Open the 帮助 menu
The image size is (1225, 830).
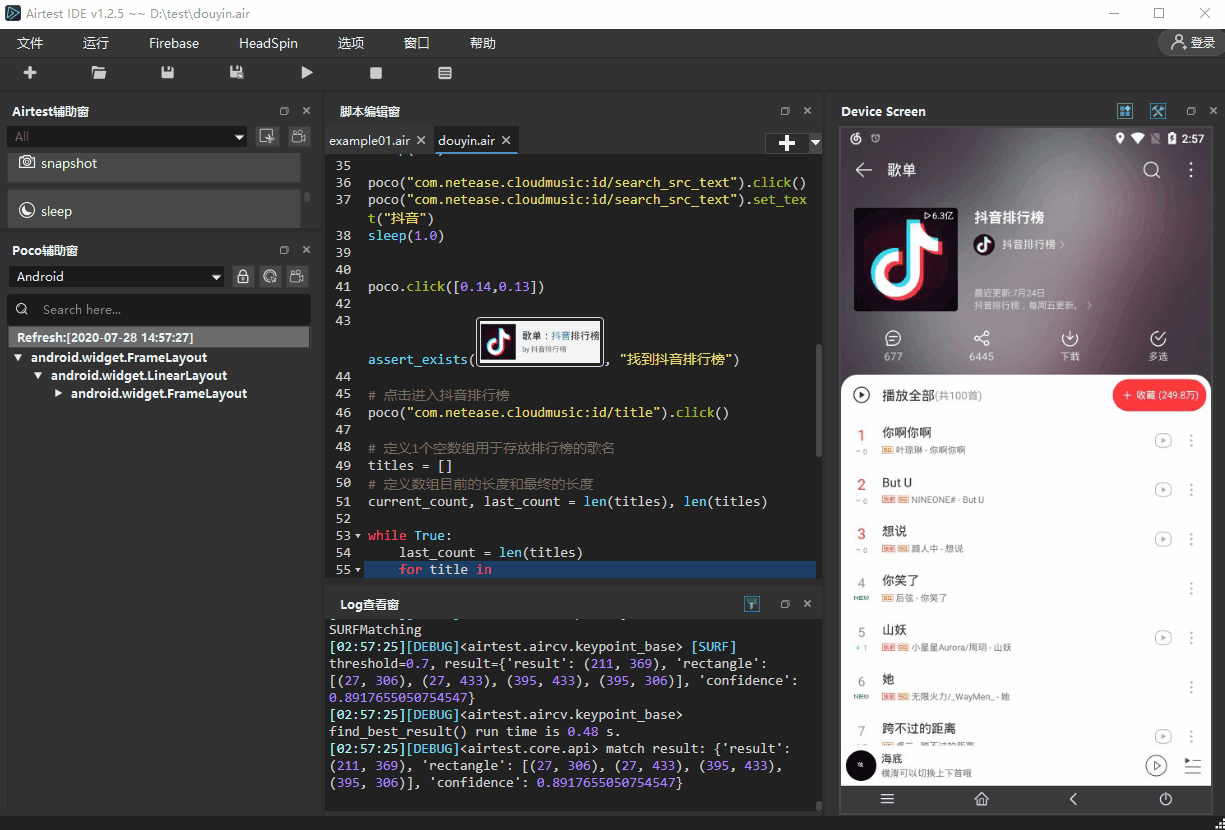point(483,43)
